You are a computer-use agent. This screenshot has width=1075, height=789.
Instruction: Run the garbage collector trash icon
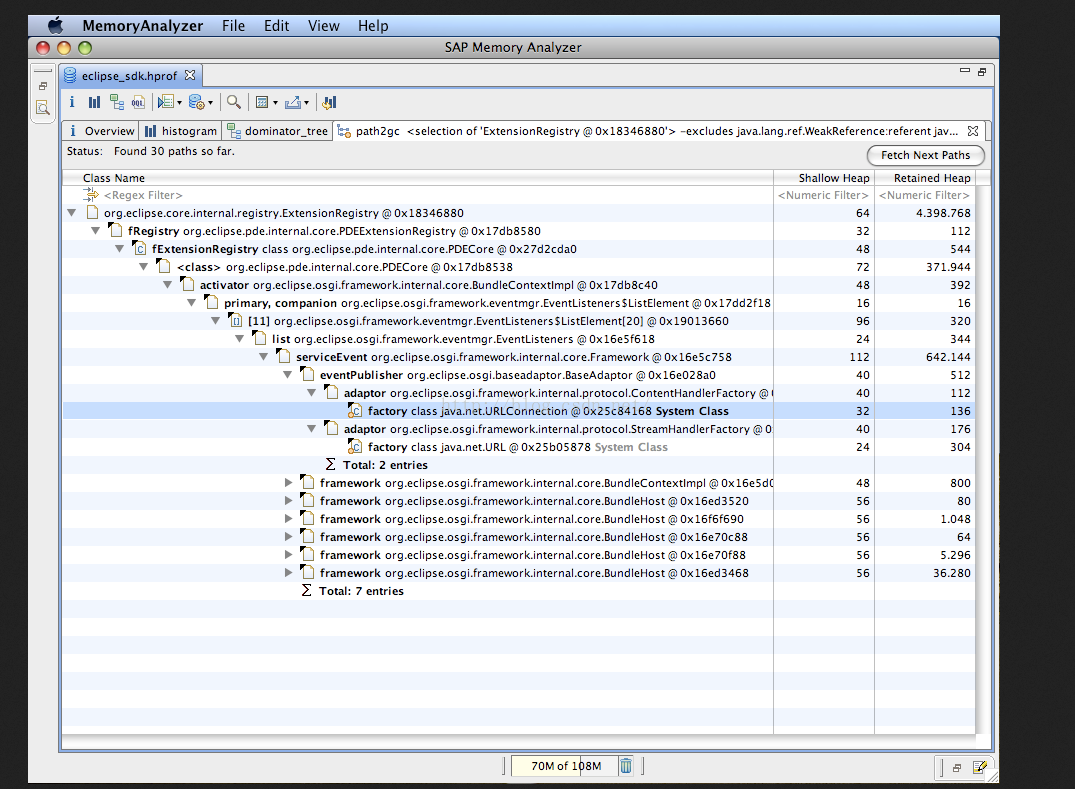click(626, 766)
